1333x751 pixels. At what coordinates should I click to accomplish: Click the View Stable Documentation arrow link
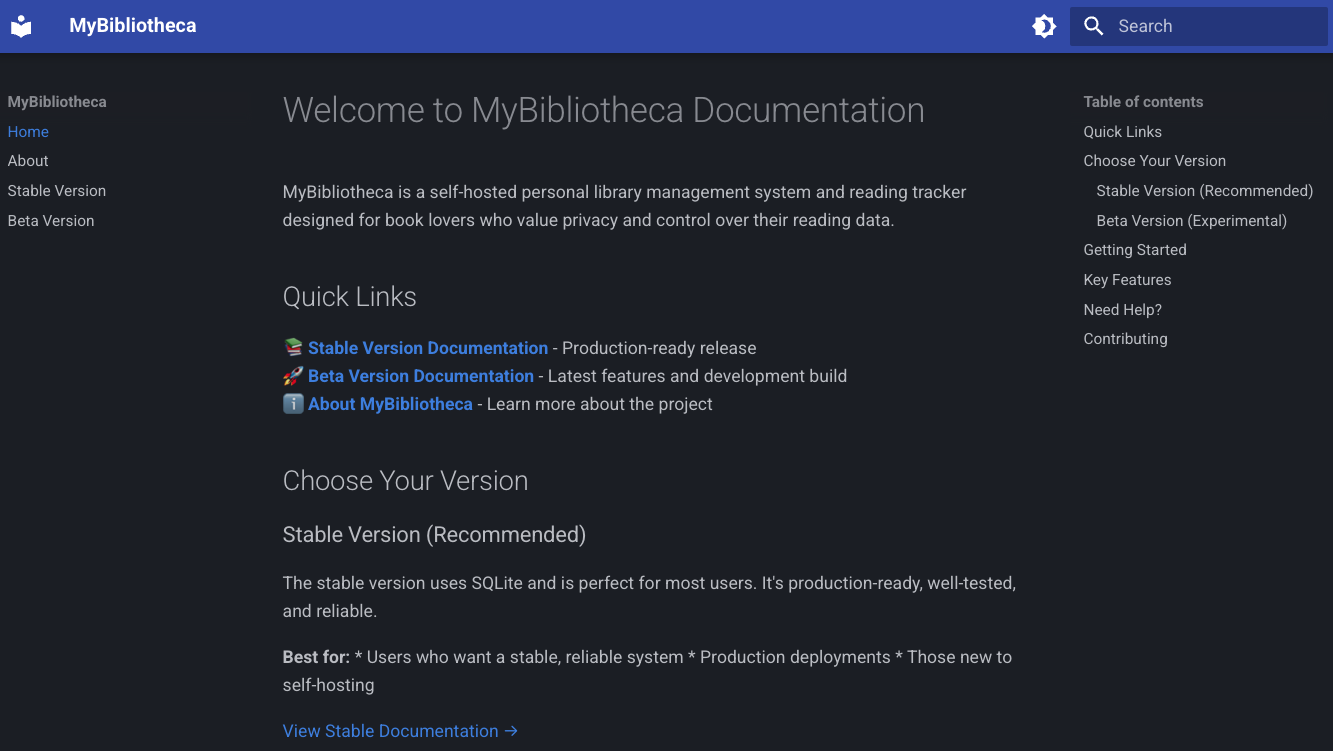pyautogui.click(x=399, y=731)
